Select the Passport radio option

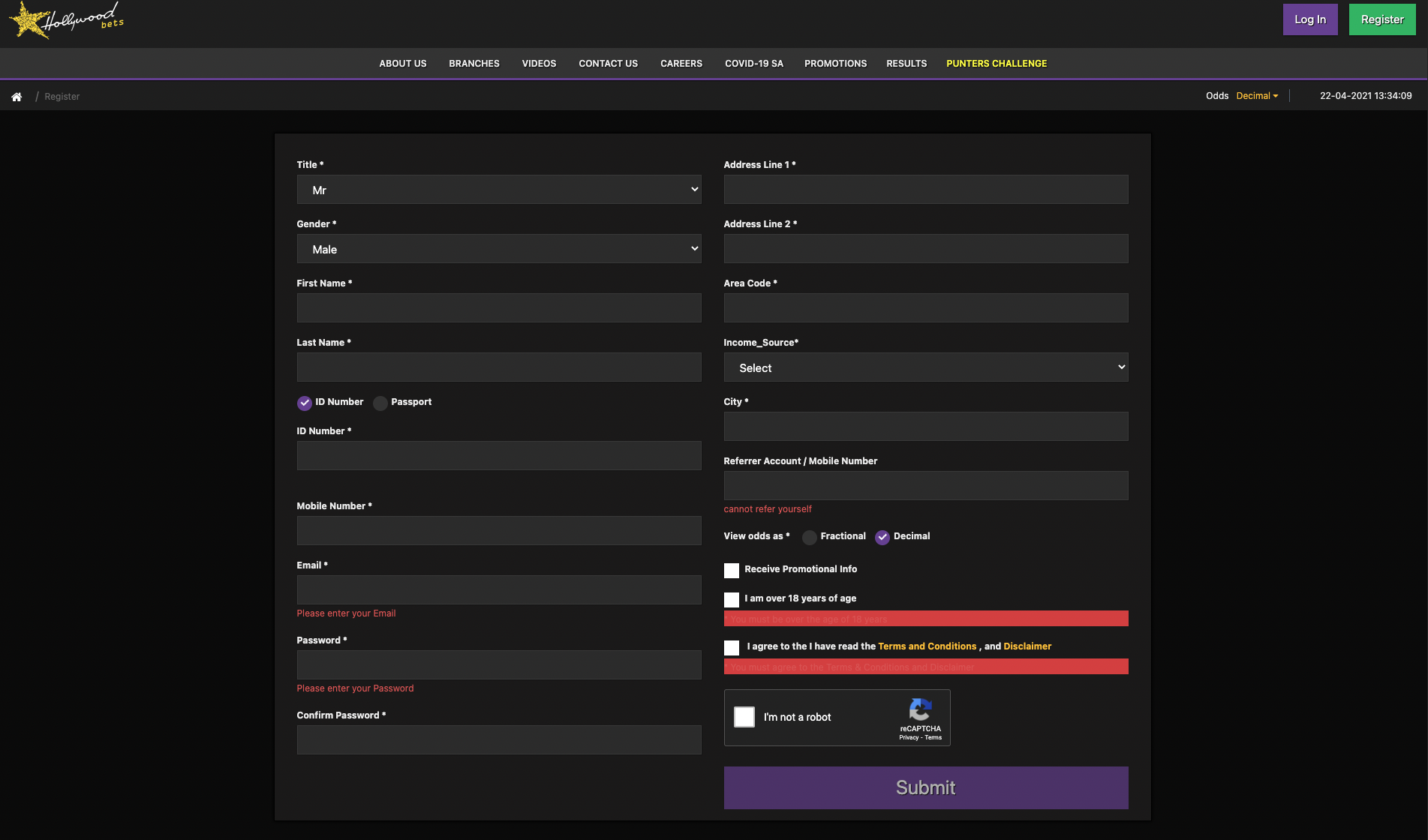(x=380, y=403)
